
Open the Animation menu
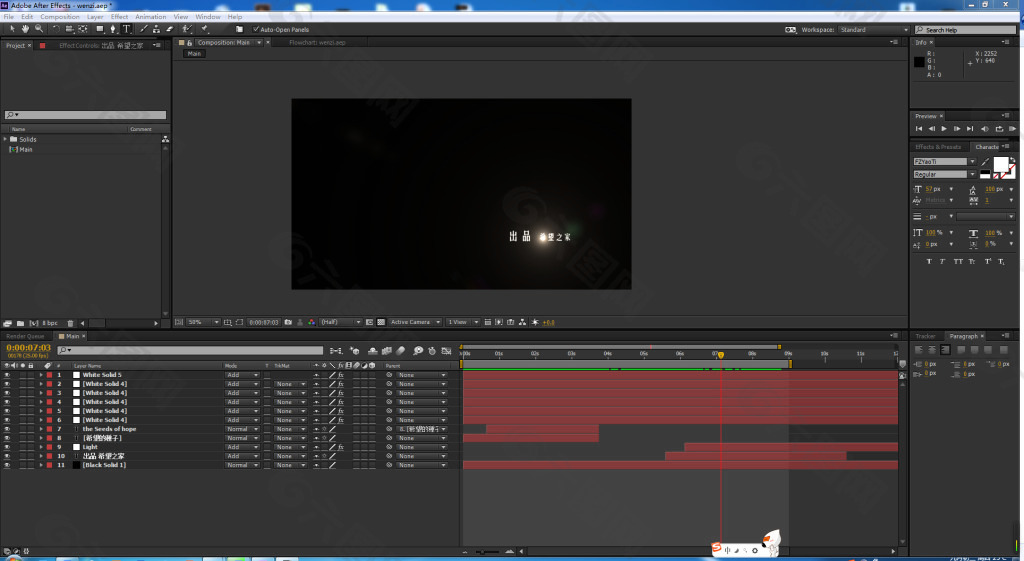pyautogui.click(x=150, y=16)
